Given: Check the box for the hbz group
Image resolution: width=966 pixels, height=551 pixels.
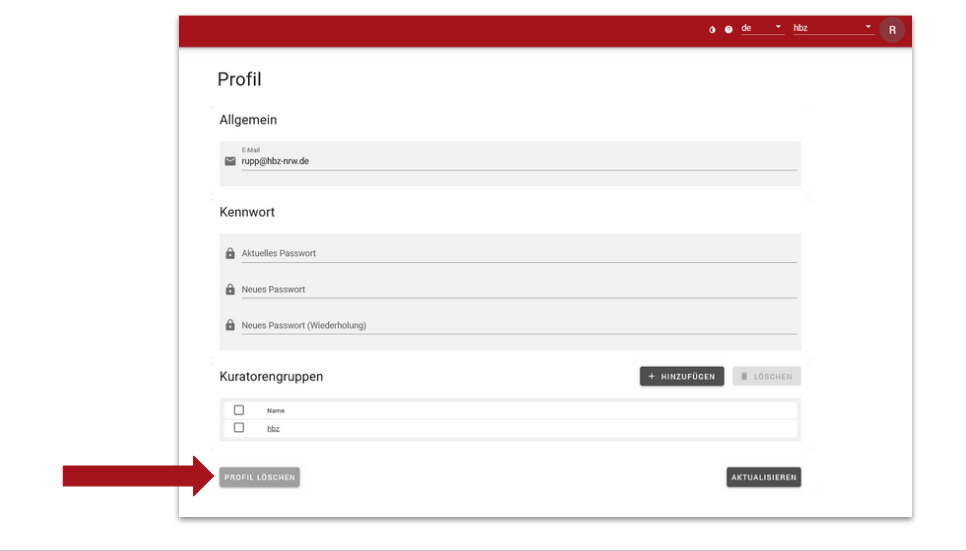Looking at the screenshot, I should point(239,428).
